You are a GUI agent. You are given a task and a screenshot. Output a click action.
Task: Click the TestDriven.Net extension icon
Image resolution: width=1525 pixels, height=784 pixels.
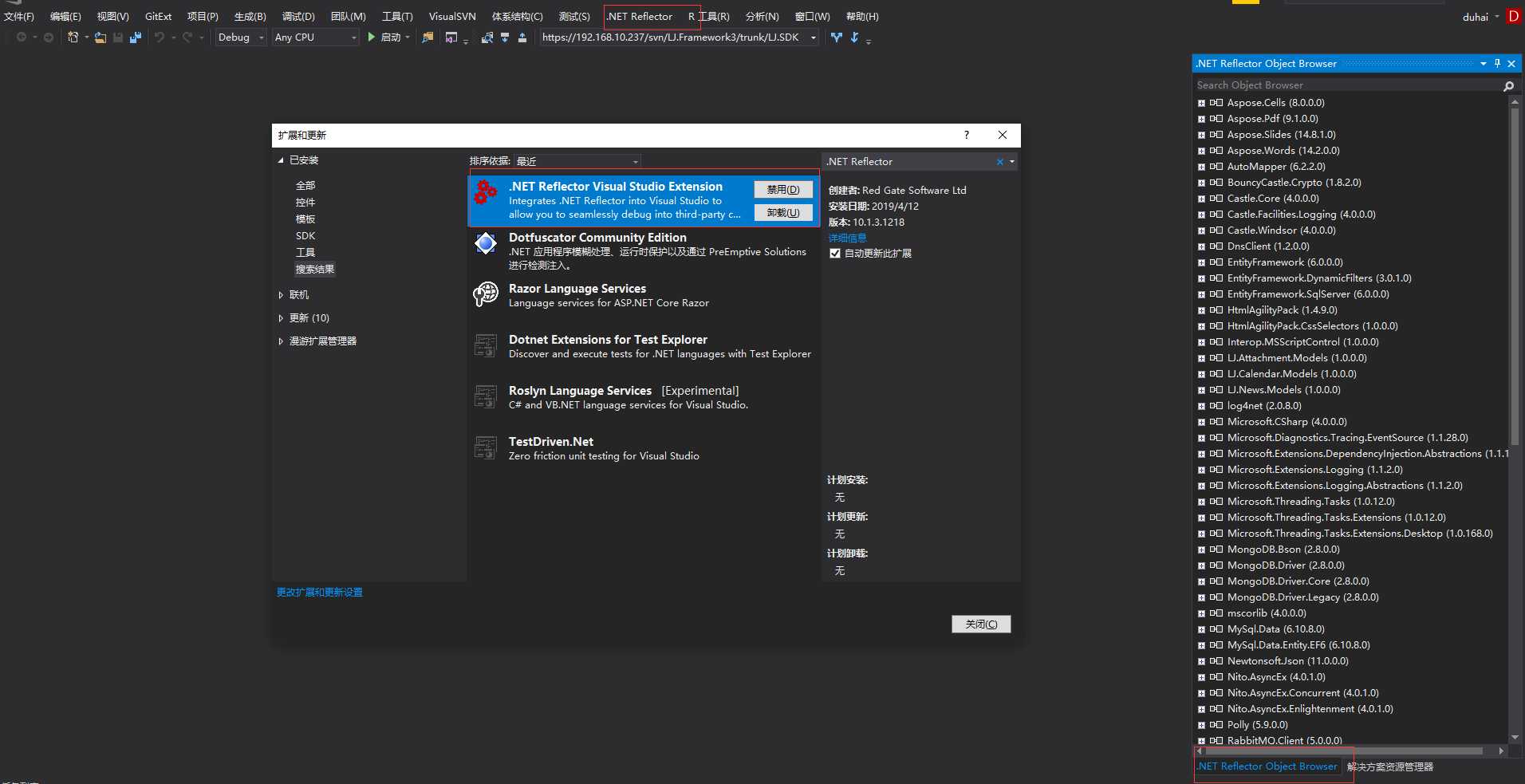[x=486, y=447]
